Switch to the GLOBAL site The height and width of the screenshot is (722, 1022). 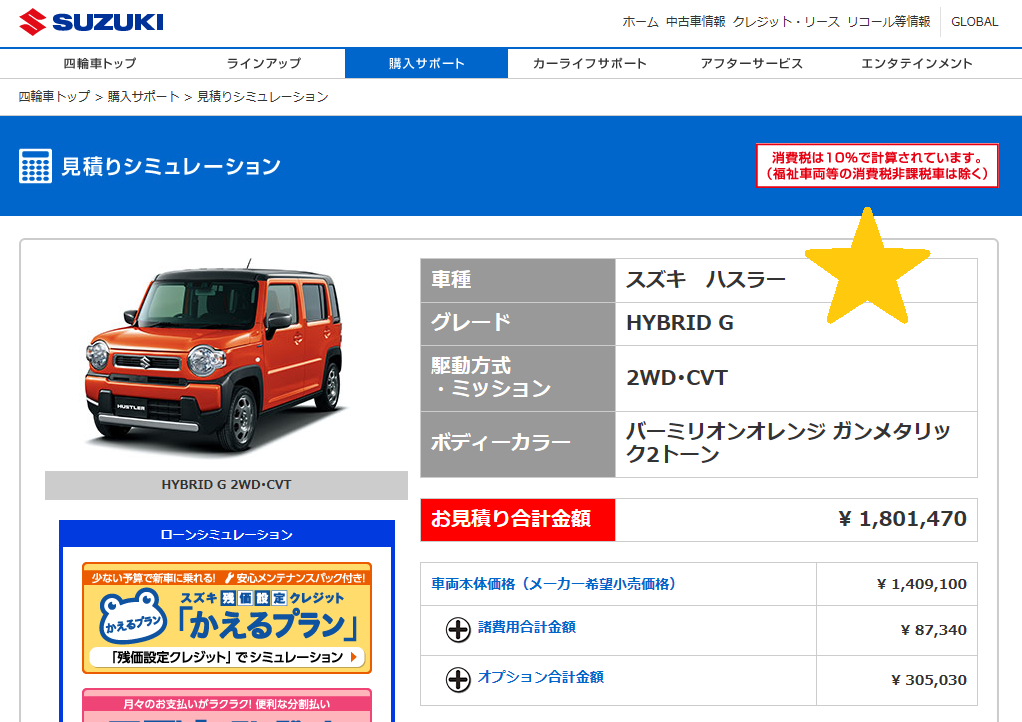point(974,22)
